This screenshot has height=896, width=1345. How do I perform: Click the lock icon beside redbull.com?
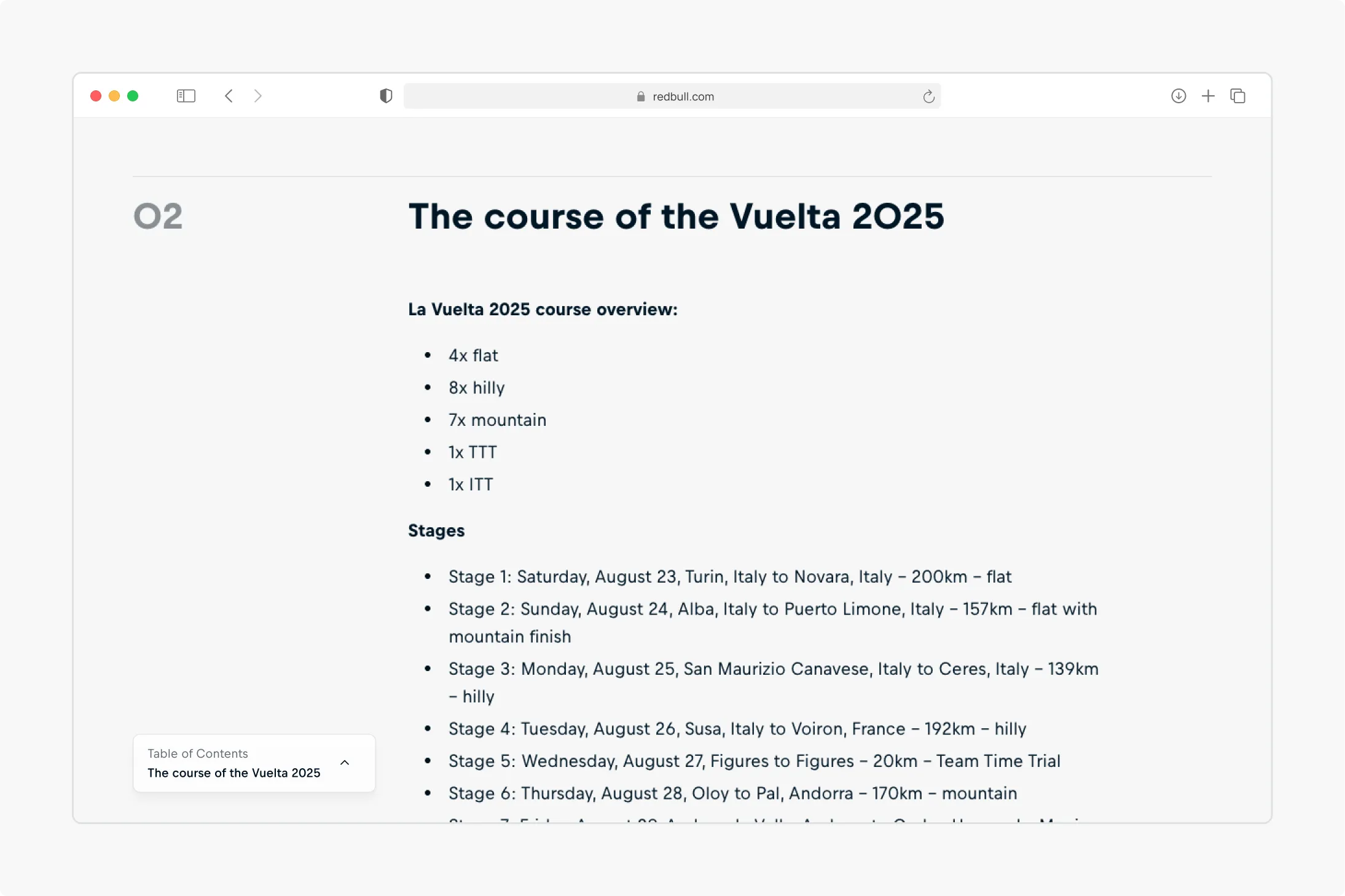point(641,96)
